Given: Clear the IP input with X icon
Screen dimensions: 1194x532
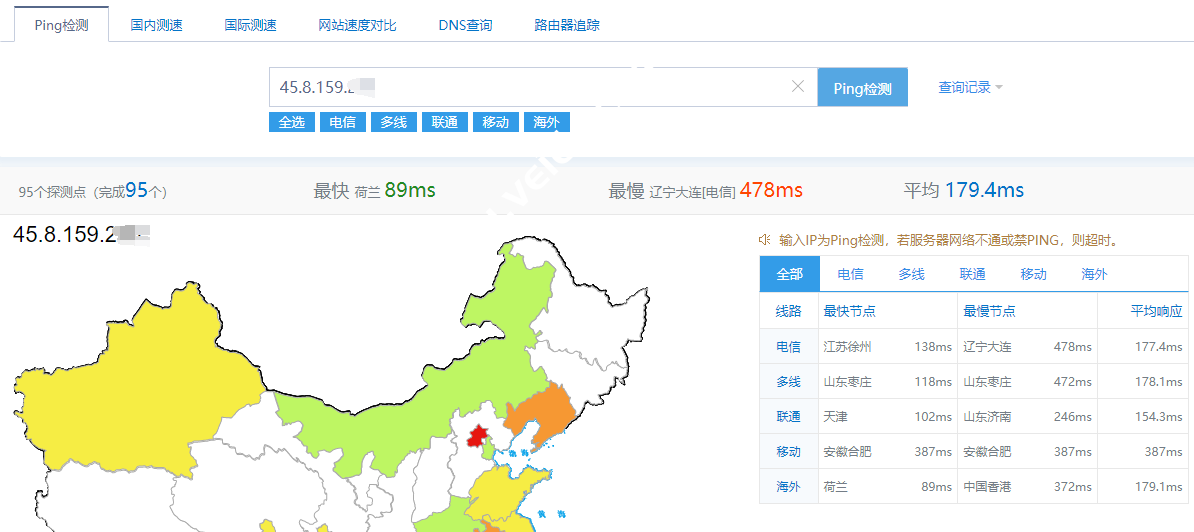Looking at the screenshot, I should 797,87.
